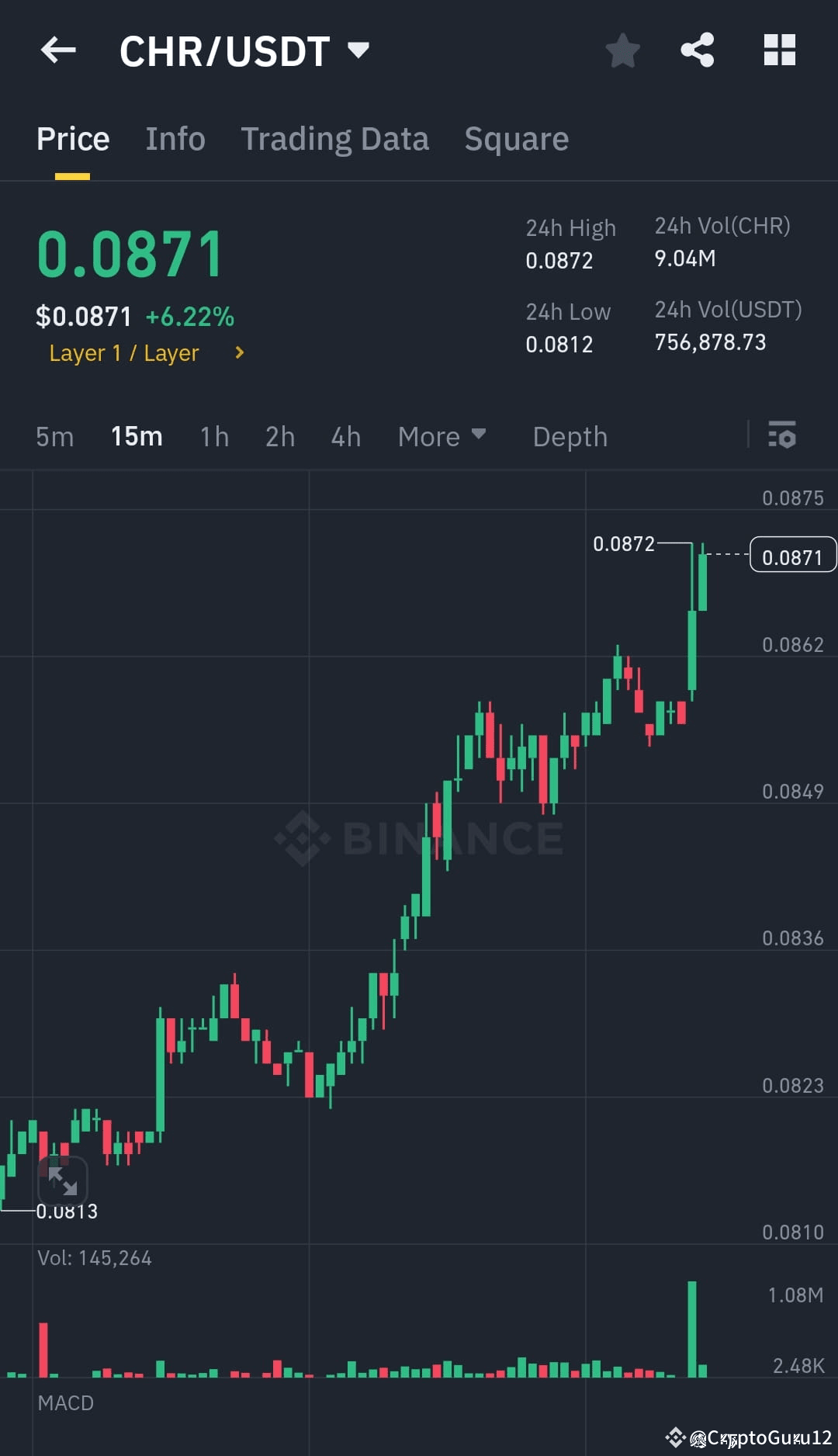Open the Trading Data tab
This screenshot has width=838, height=1456.
(x=335, y=138)
